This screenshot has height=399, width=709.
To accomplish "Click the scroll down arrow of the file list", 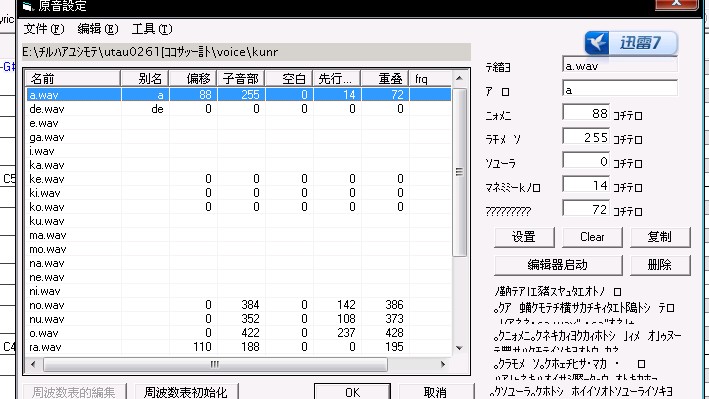I will tap(459, 348).
